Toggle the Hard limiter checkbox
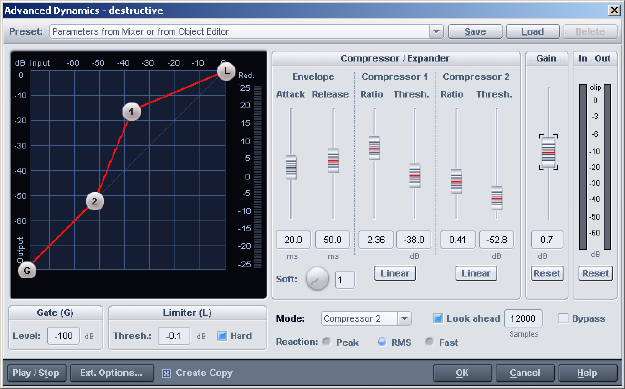 coord(222,336)
